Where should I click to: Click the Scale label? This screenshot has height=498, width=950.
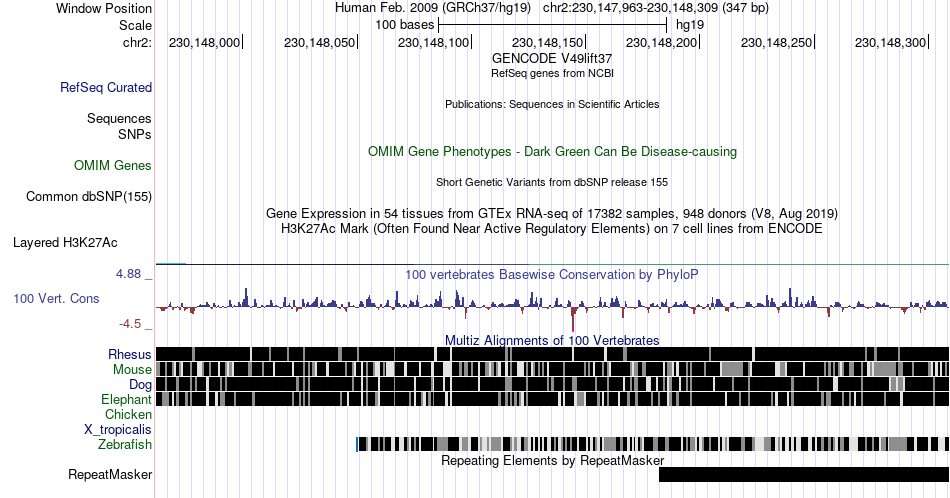(135, 25)
